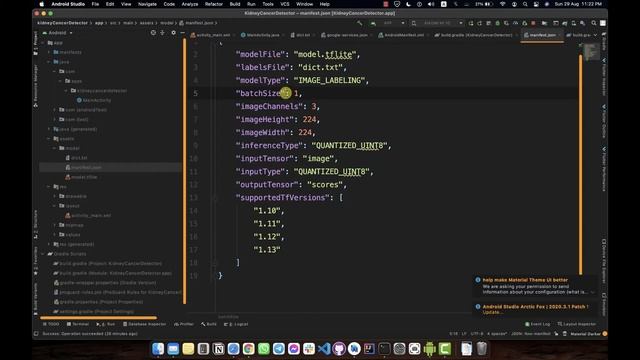Open the Layout Inspector
This screenshot has width=640, height=360.
[577, 324]
